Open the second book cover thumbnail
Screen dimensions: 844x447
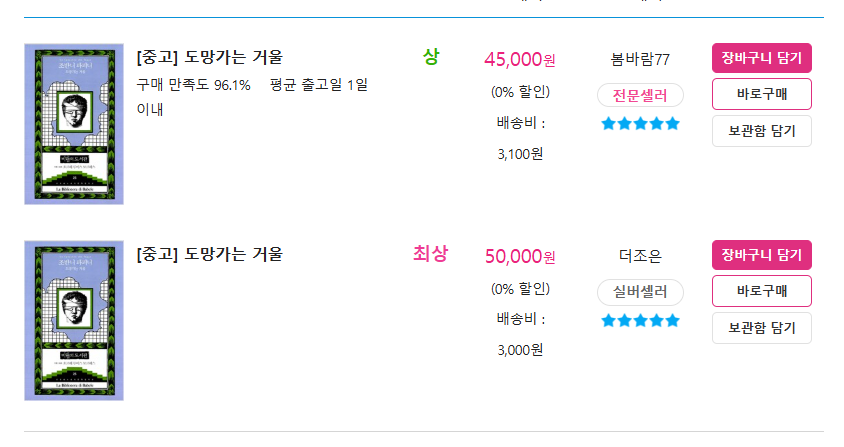[74, 320]
